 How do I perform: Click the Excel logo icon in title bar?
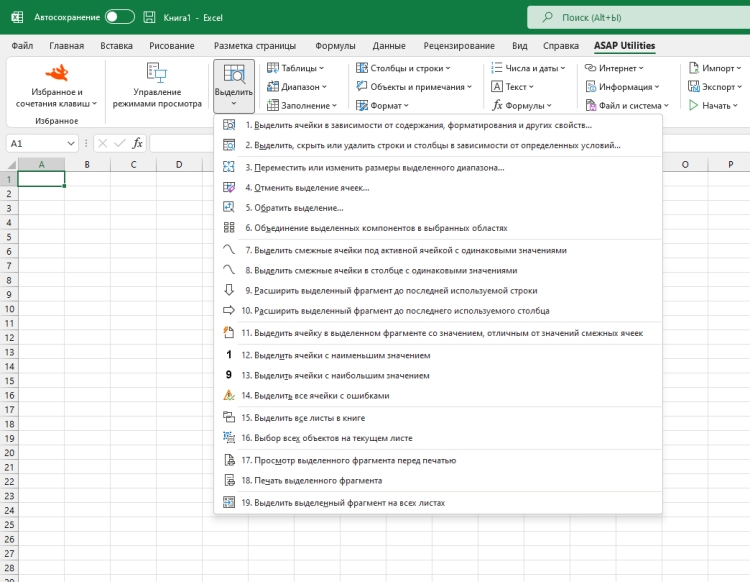point(17,18)
